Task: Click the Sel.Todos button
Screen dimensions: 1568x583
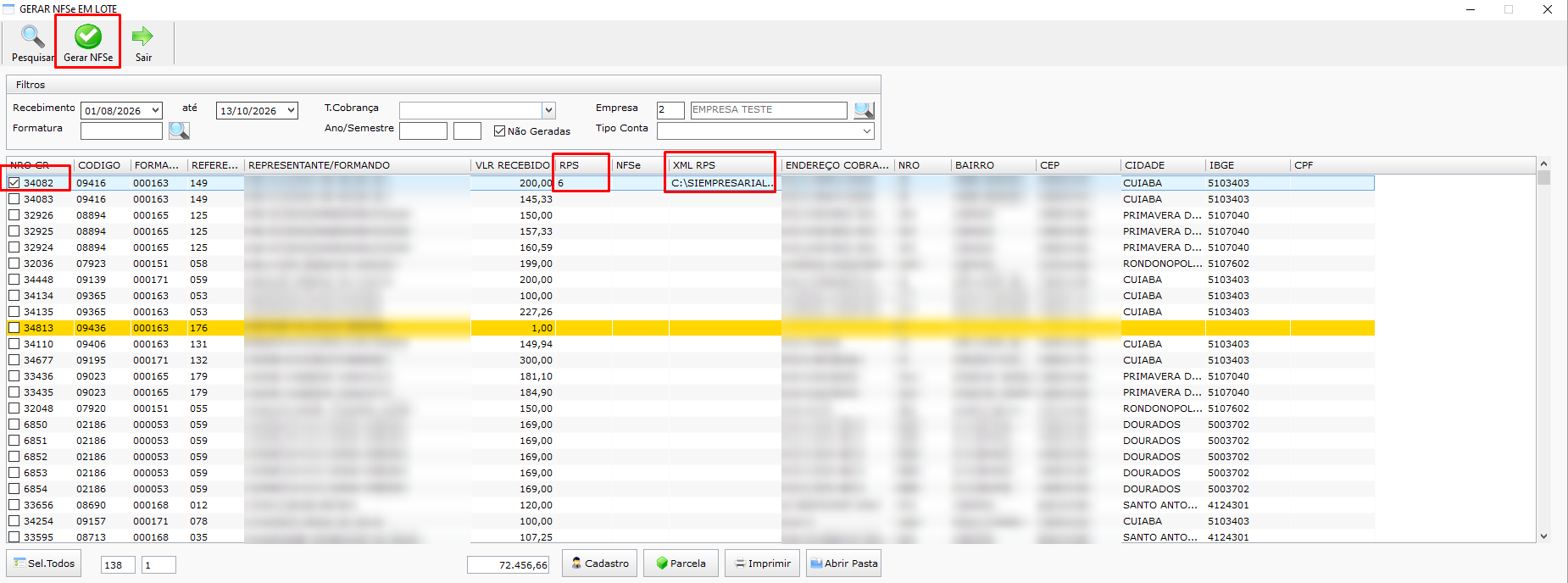Action: point(44,564)
